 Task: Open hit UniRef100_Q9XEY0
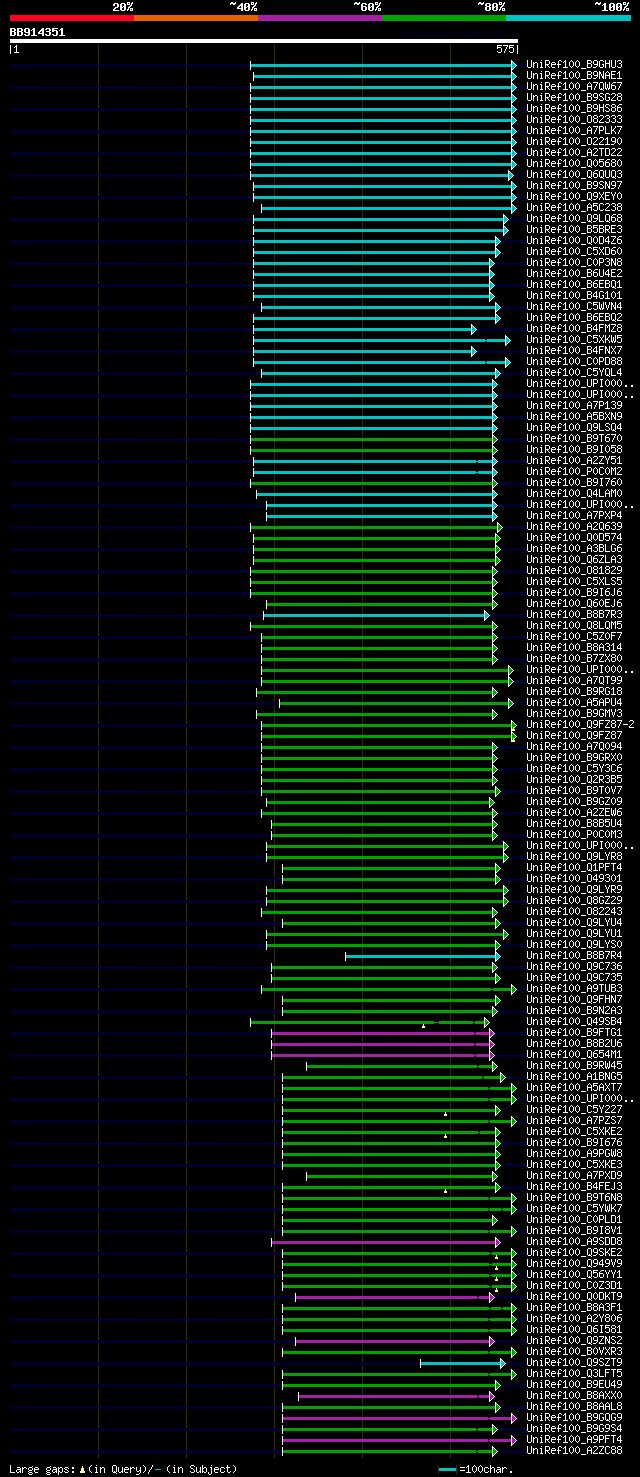tap(574, 196)
